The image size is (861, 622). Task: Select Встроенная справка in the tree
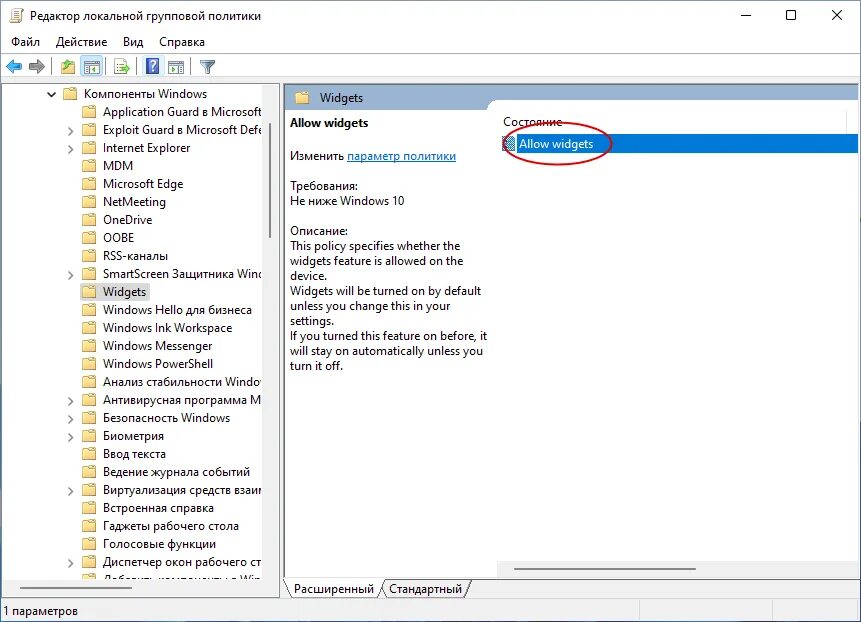coord(158,508)
